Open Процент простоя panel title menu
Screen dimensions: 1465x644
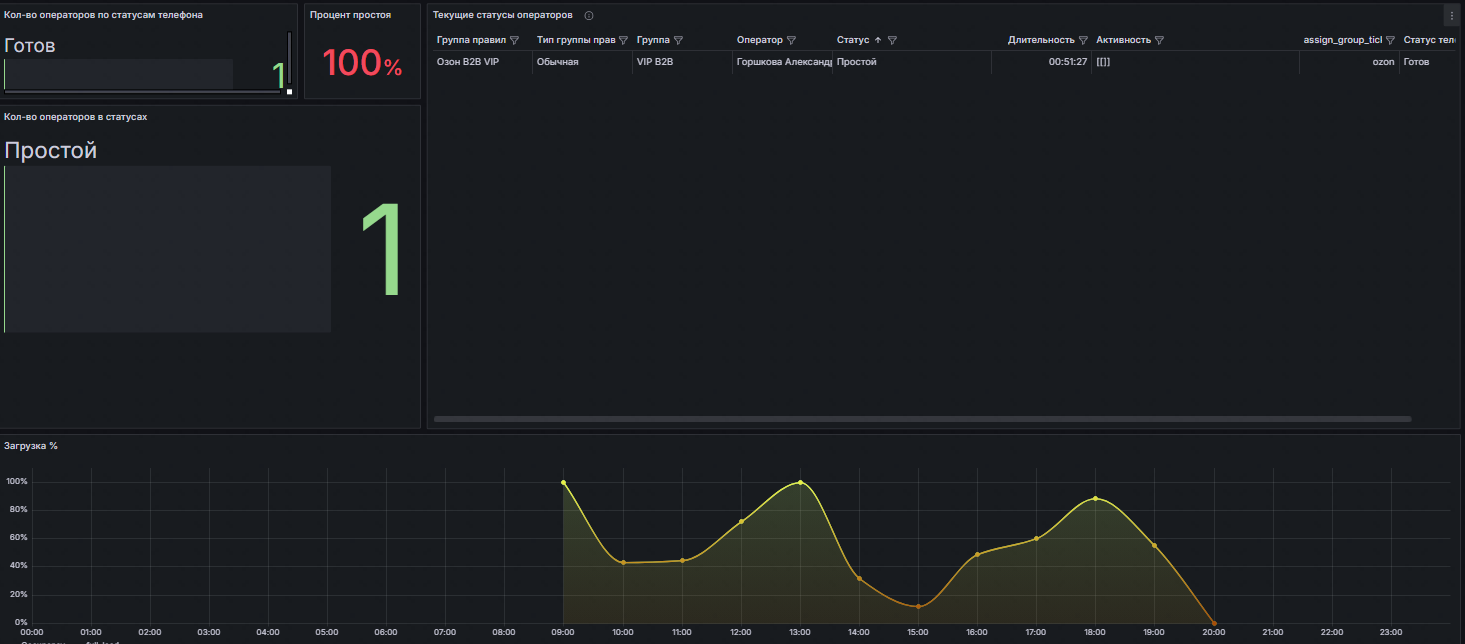(x=350, y=15)
